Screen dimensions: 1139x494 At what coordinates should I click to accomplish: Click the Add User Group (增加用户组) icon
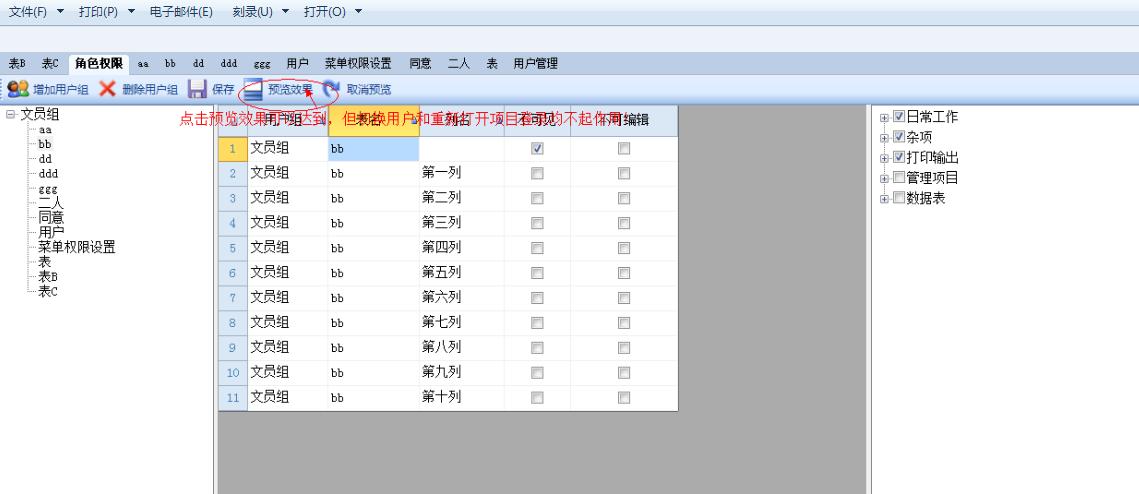(18, 90)
